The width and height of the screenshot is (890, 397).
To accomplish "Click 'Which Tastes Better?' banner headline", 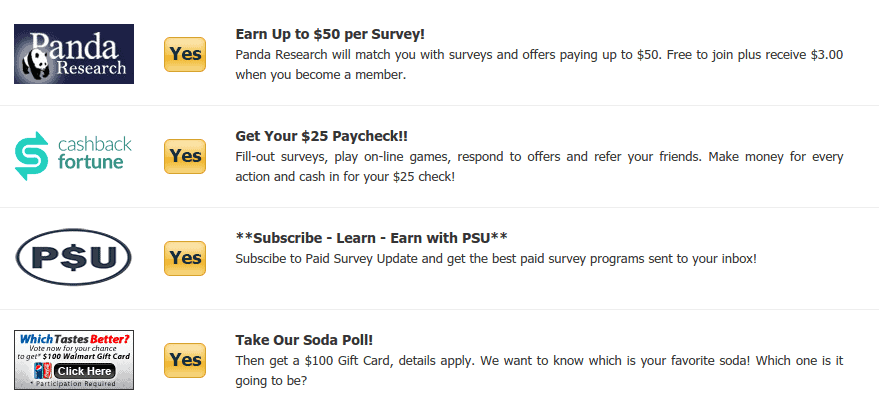I will [74, 339].
